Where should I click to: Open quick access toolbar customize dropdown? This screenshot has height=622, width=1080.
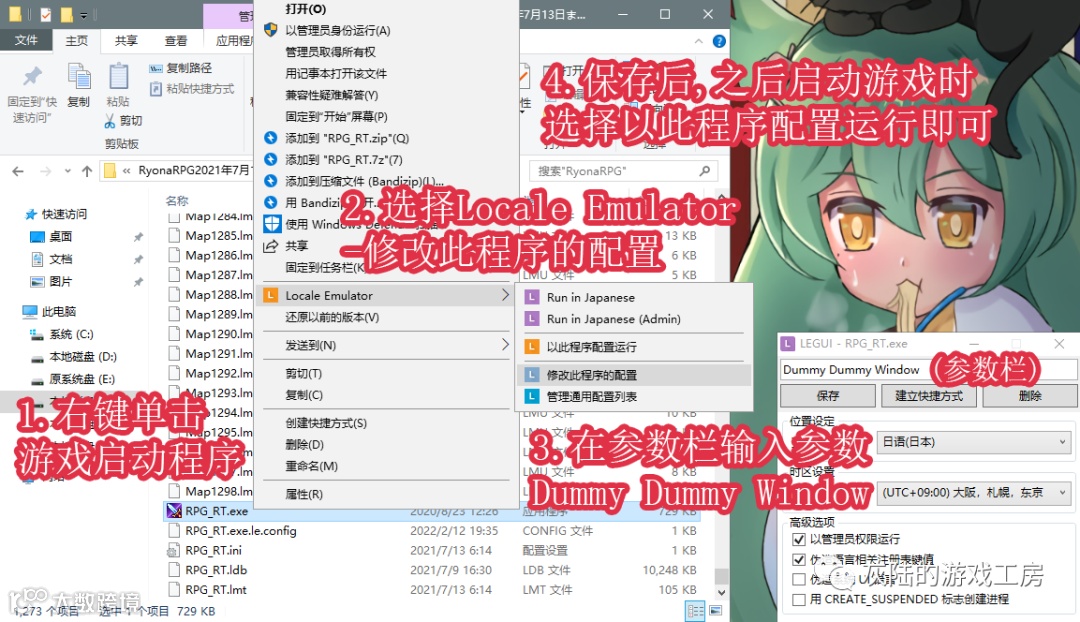coord(83,14)
